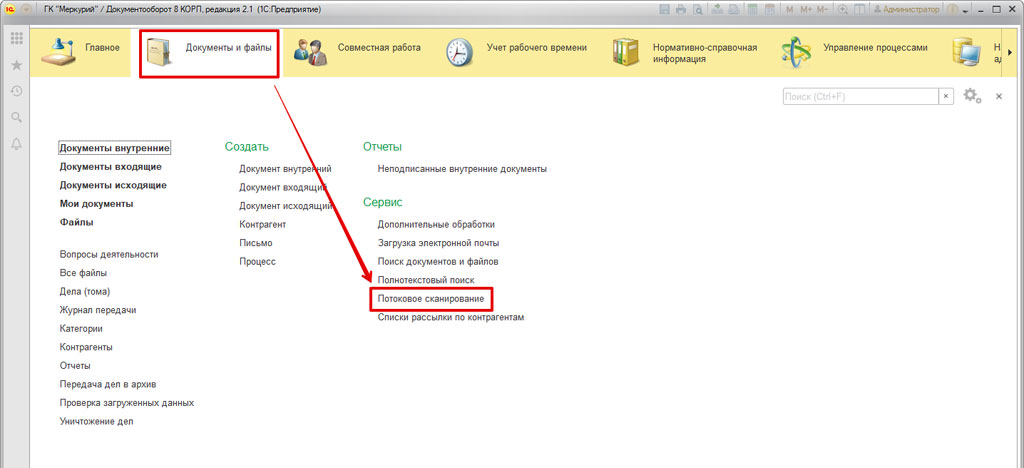
Task: Click the gear settings icon near search
Action: pos(970,96)
